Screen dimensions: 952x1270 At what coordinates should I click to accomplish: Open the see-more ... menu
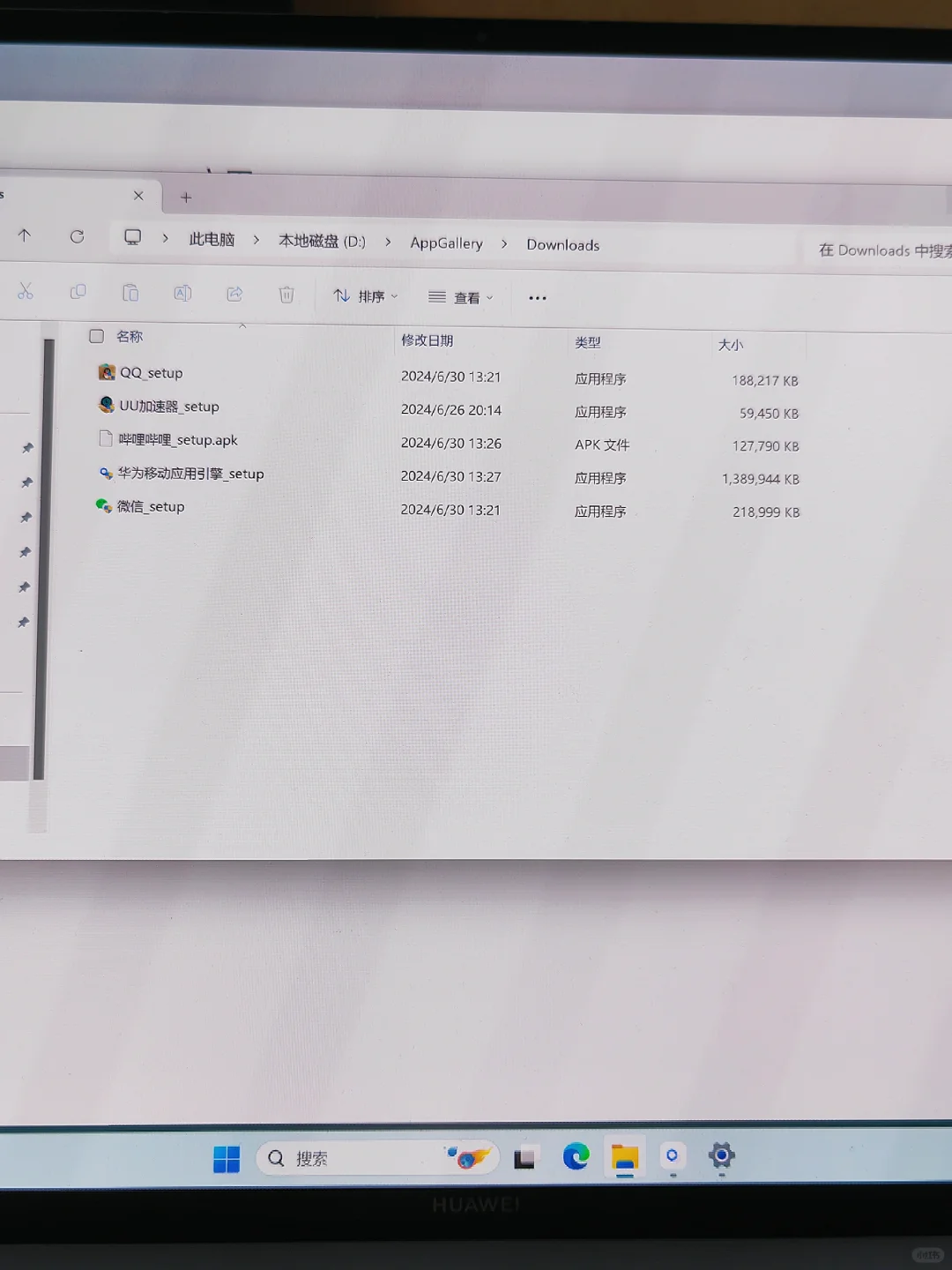tap(537, 297)
